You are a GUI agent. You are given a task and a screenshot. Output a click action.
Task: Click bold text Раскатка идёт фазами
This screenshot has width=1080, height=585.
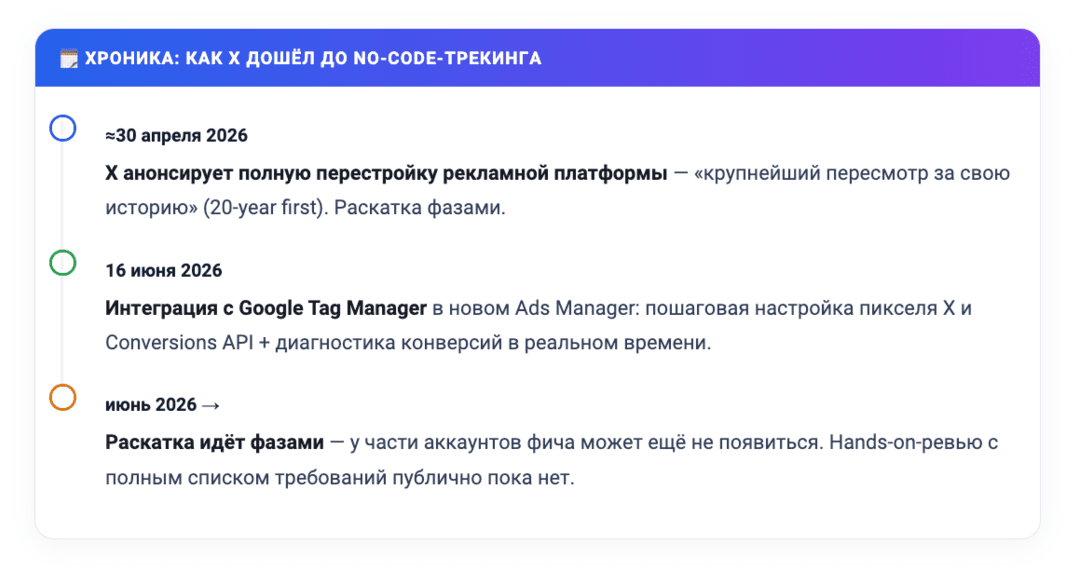(214, 442)
